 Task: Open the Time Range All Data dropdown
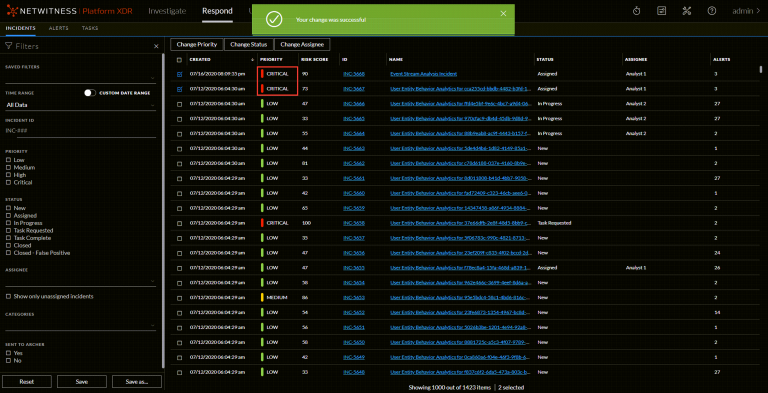(80, 105)
